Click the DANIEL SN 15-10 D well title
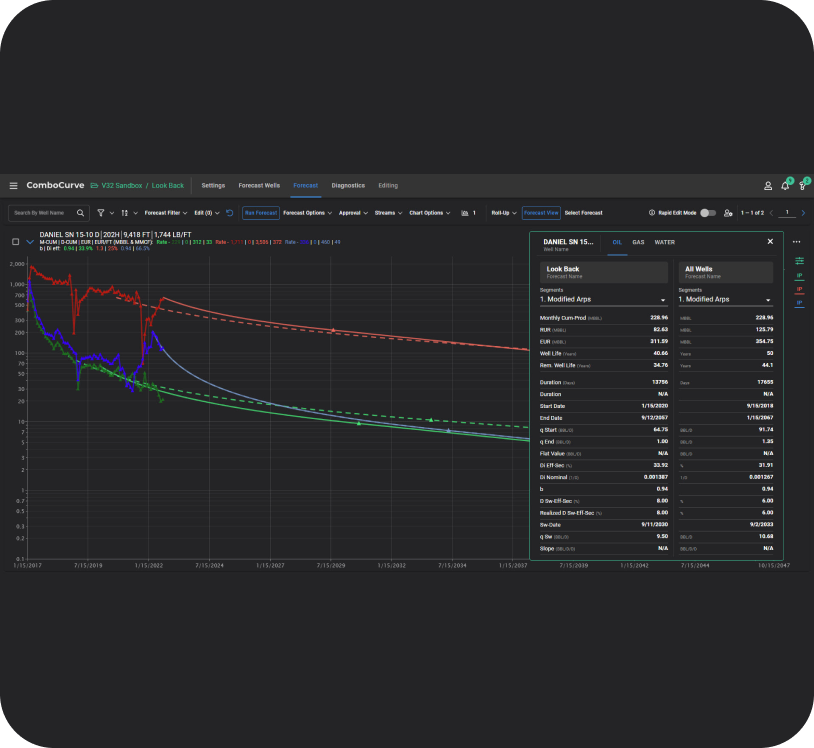This screenshot has width=814, height=748. [x=115, y=235]
